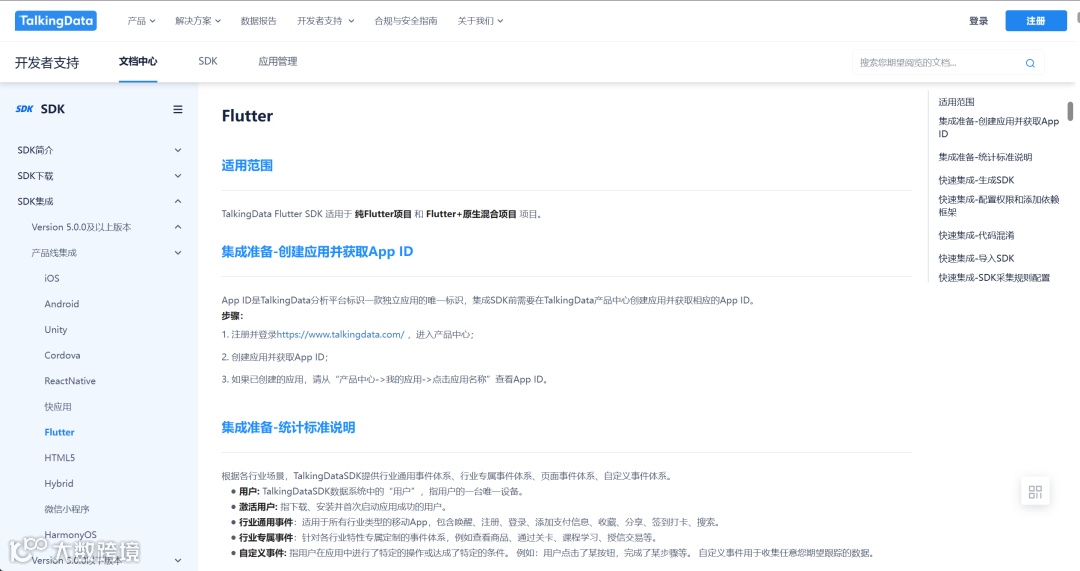The image size is (1080, 571).
Task: Select Android in the sidebar
Action: click(x=61, y=304)
